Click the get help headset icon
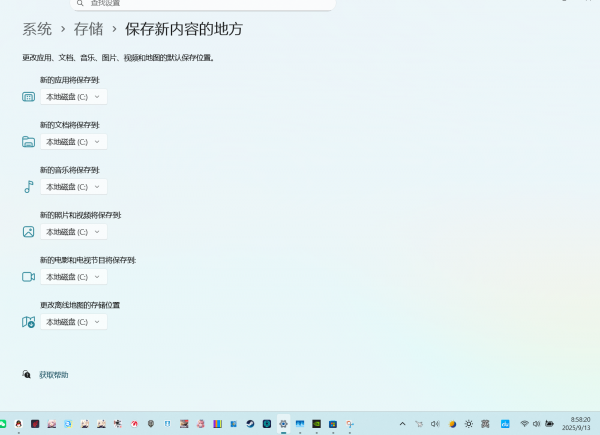 point(27,375)
